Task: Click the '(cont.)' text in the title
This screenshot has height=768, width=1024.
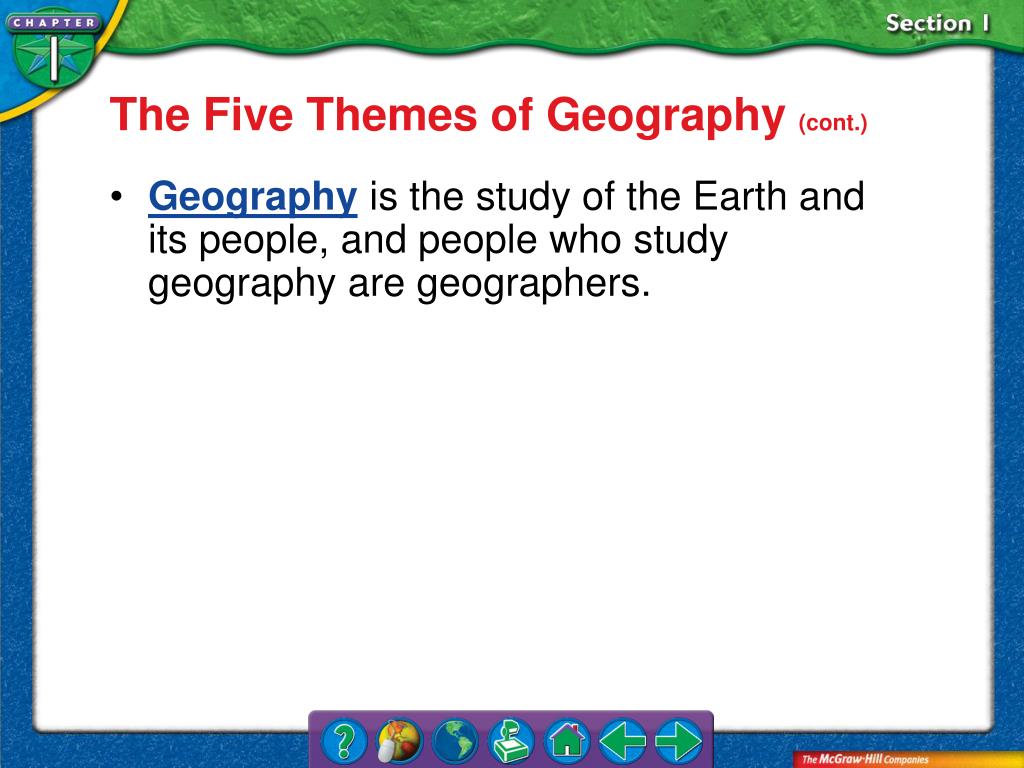Action: click(833, 123)
